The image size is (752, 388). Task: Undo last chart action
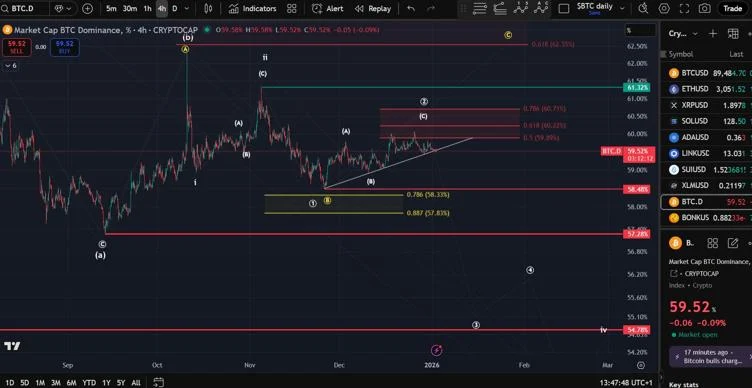[x=411, y=9]
